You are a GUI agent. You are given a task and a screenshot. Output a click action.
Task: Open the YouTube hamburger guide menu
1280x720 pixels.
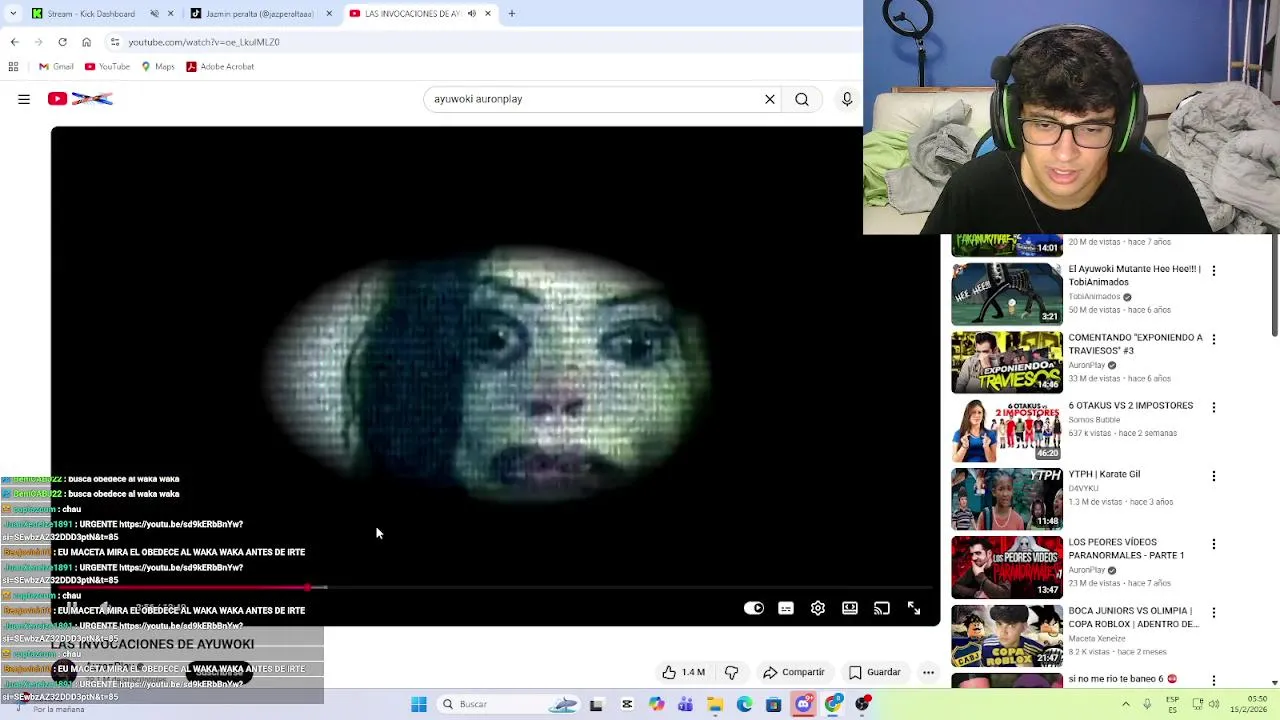pyautogui.click(x=24, y=99)
